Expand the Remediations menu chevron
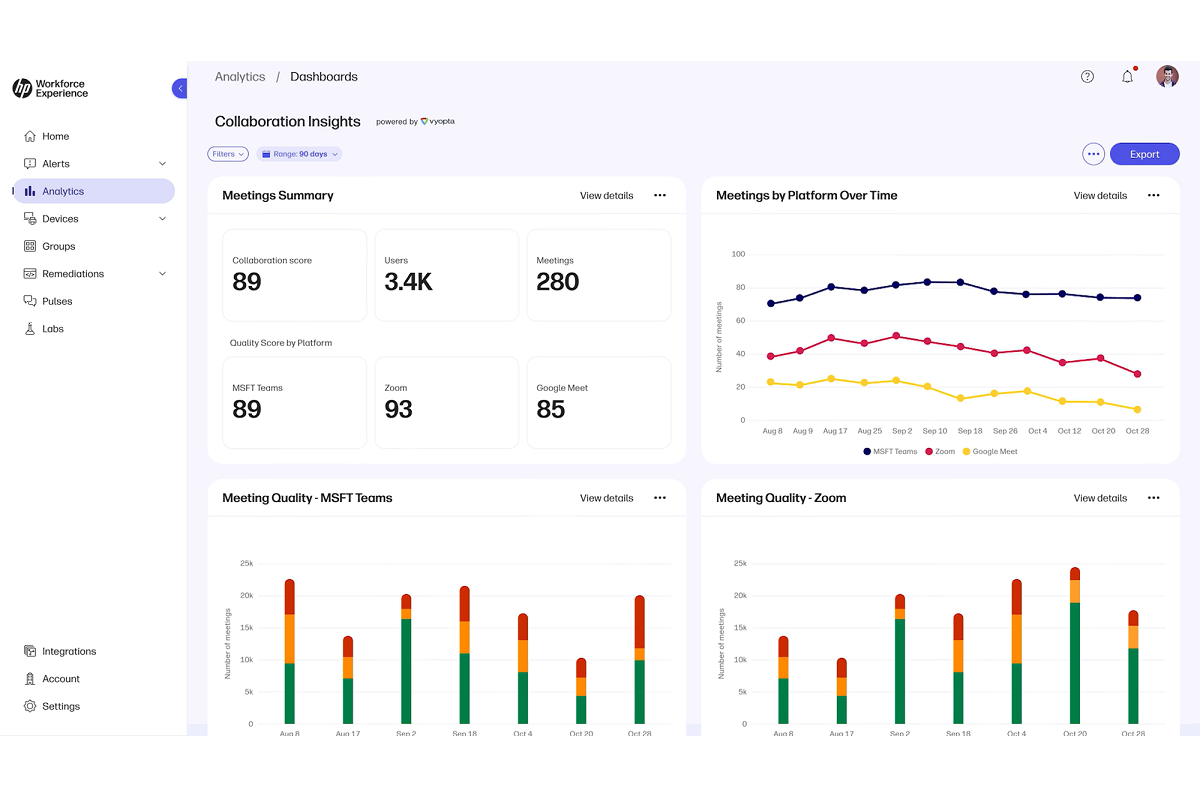The width and height of the screenshot is (1200, 800). (x=163, y=274)
